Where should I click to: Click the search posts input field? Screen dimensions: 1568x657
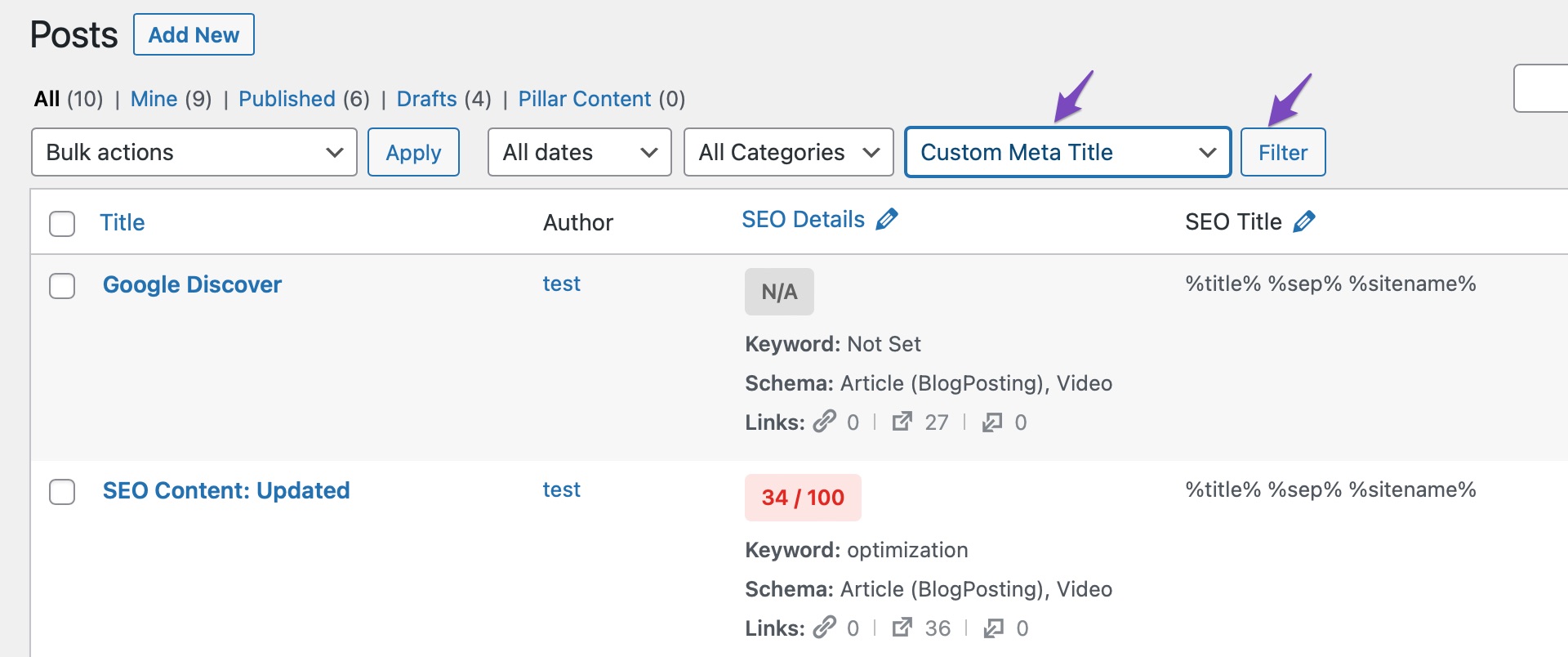[1540, 87]
